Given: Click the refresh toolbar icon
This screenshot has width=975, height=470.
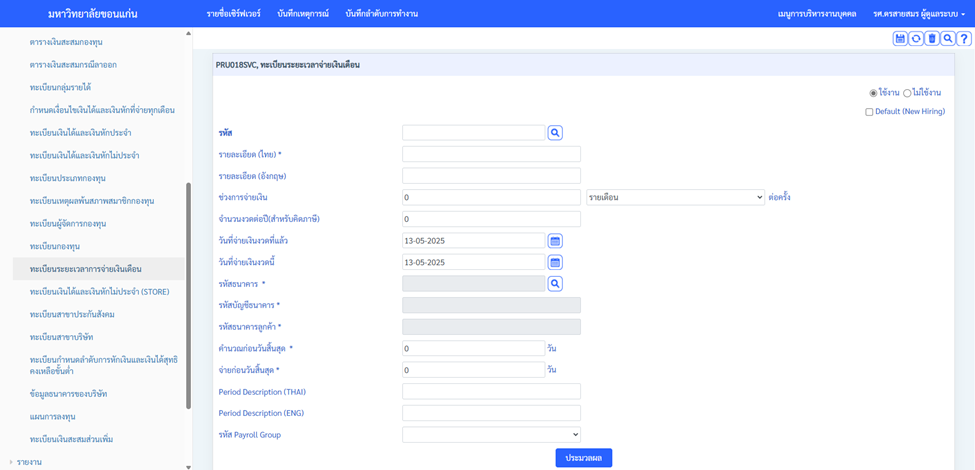Looking at the screenshot, I should click(916, 38).
